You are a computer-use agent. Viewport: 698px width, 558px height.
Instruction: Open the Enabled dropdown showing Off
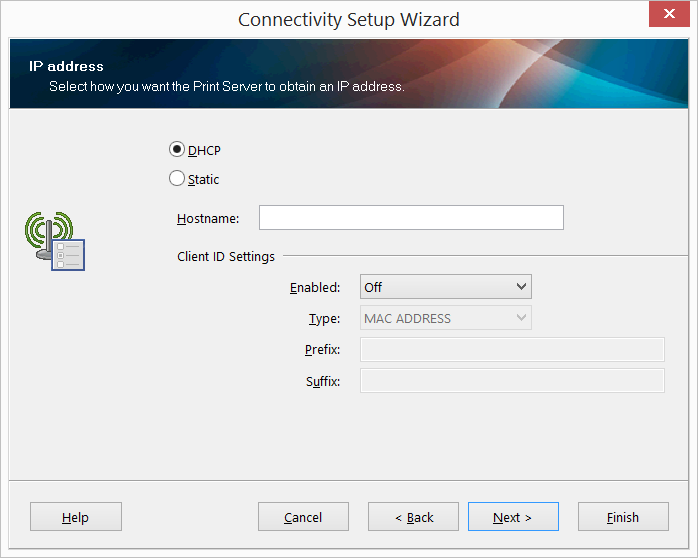point(446,287)
